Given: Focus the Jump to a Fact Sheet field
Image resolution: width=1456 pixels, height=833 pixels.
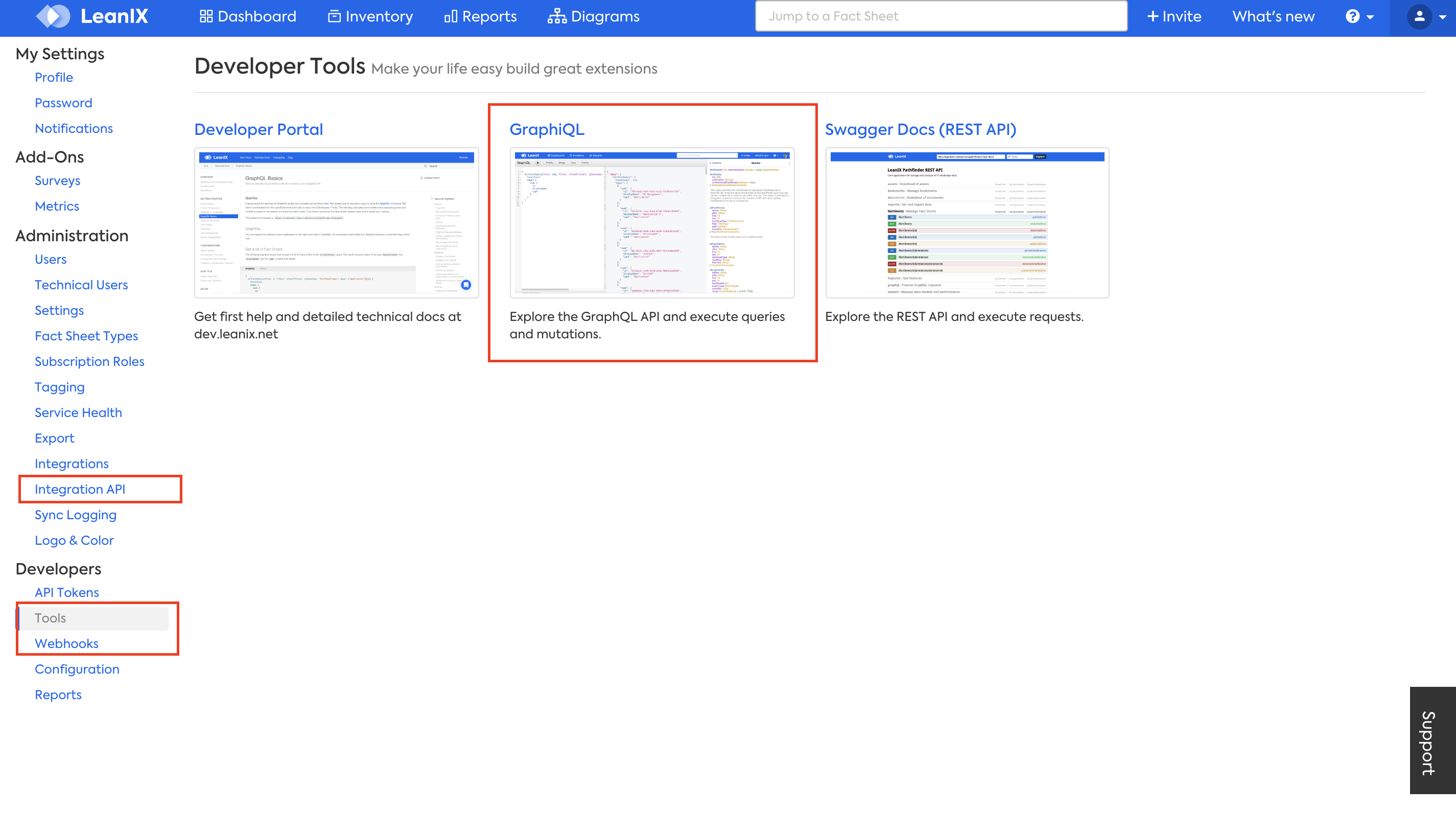Looking at the screenshot, I should click(x=941, y=16).
